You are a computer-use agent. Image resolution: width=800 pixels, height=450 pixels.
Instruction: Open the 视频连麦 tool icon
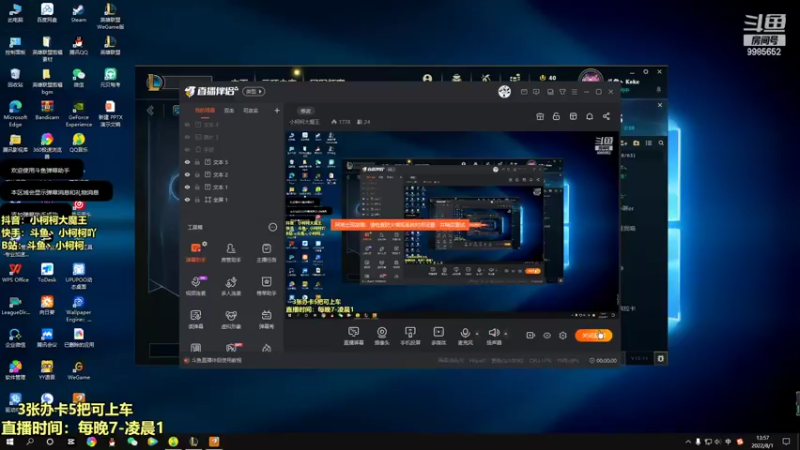point(196,286)
